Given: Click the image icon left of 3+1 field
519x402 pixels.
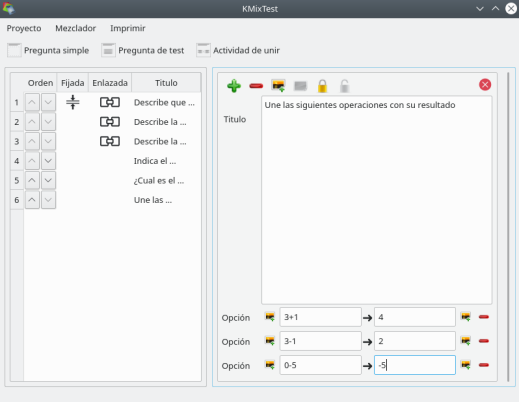Looking at the screenshot, I should 270,317.
